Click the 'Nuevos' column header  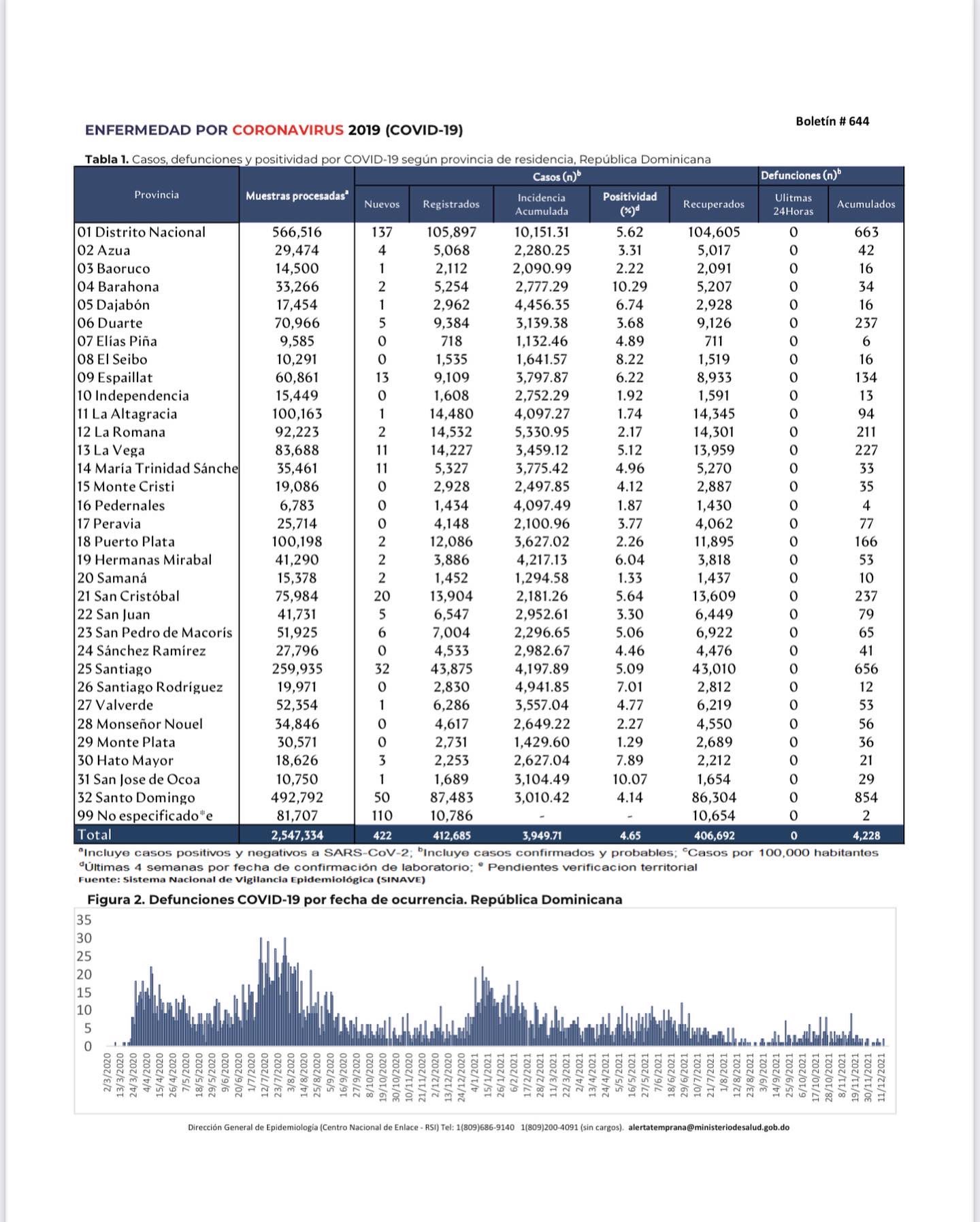(382, 204)
